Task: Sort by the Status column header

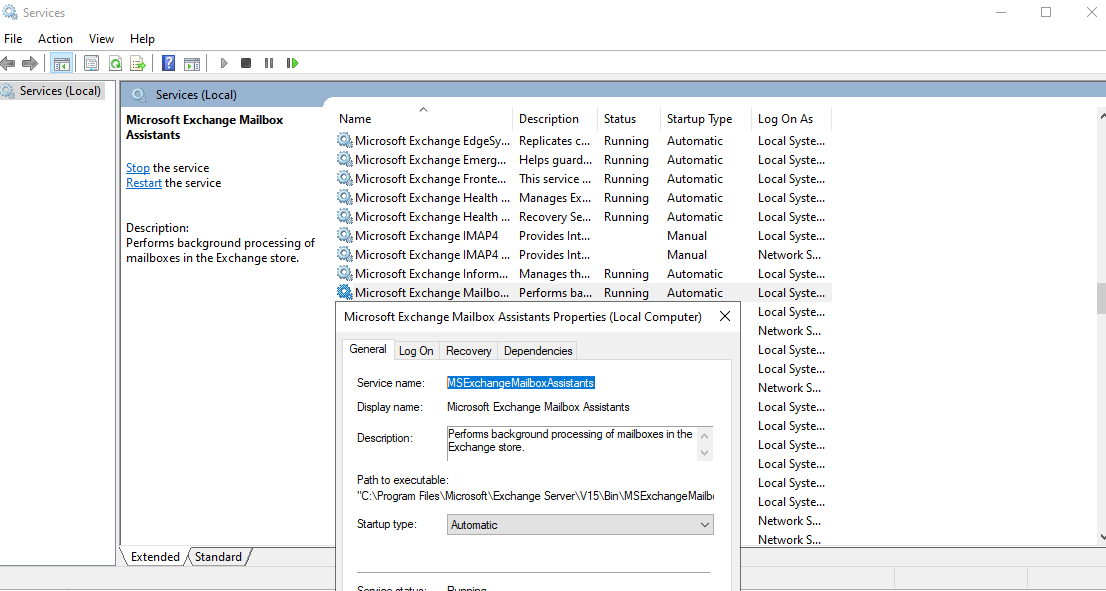Action: [x=628, y=118]
